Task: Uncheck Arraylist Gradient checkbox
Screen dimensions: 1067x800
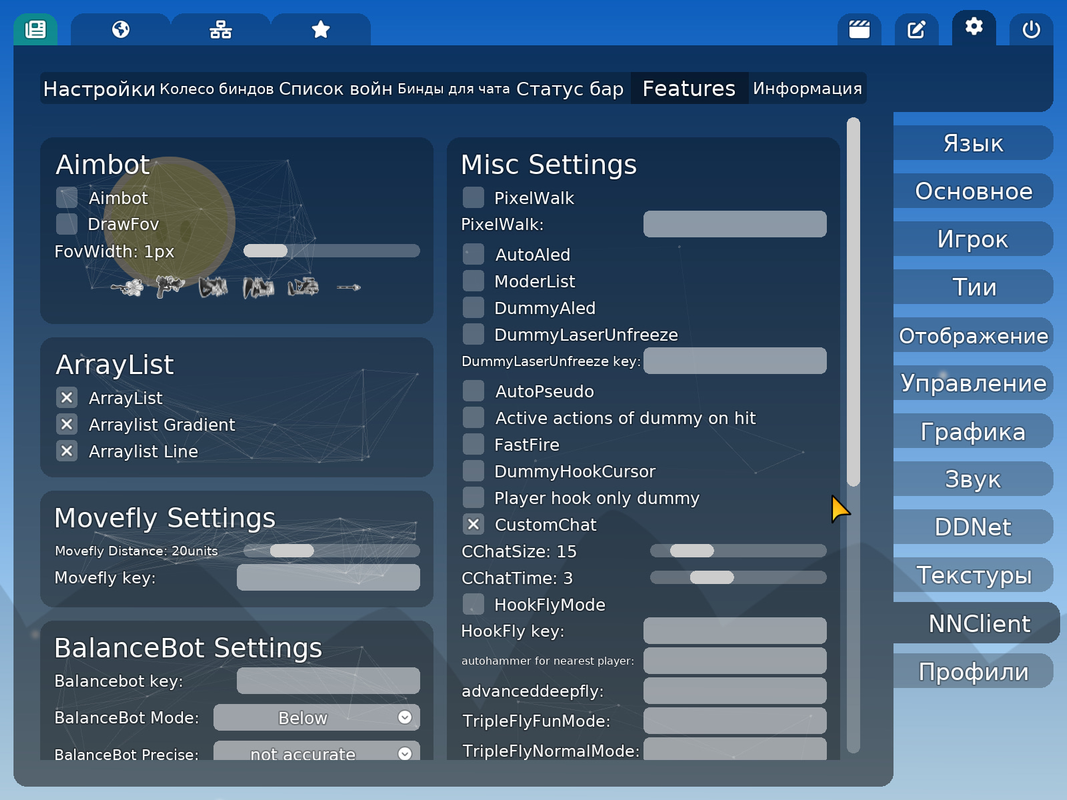Action: click(x=67, y=424)
